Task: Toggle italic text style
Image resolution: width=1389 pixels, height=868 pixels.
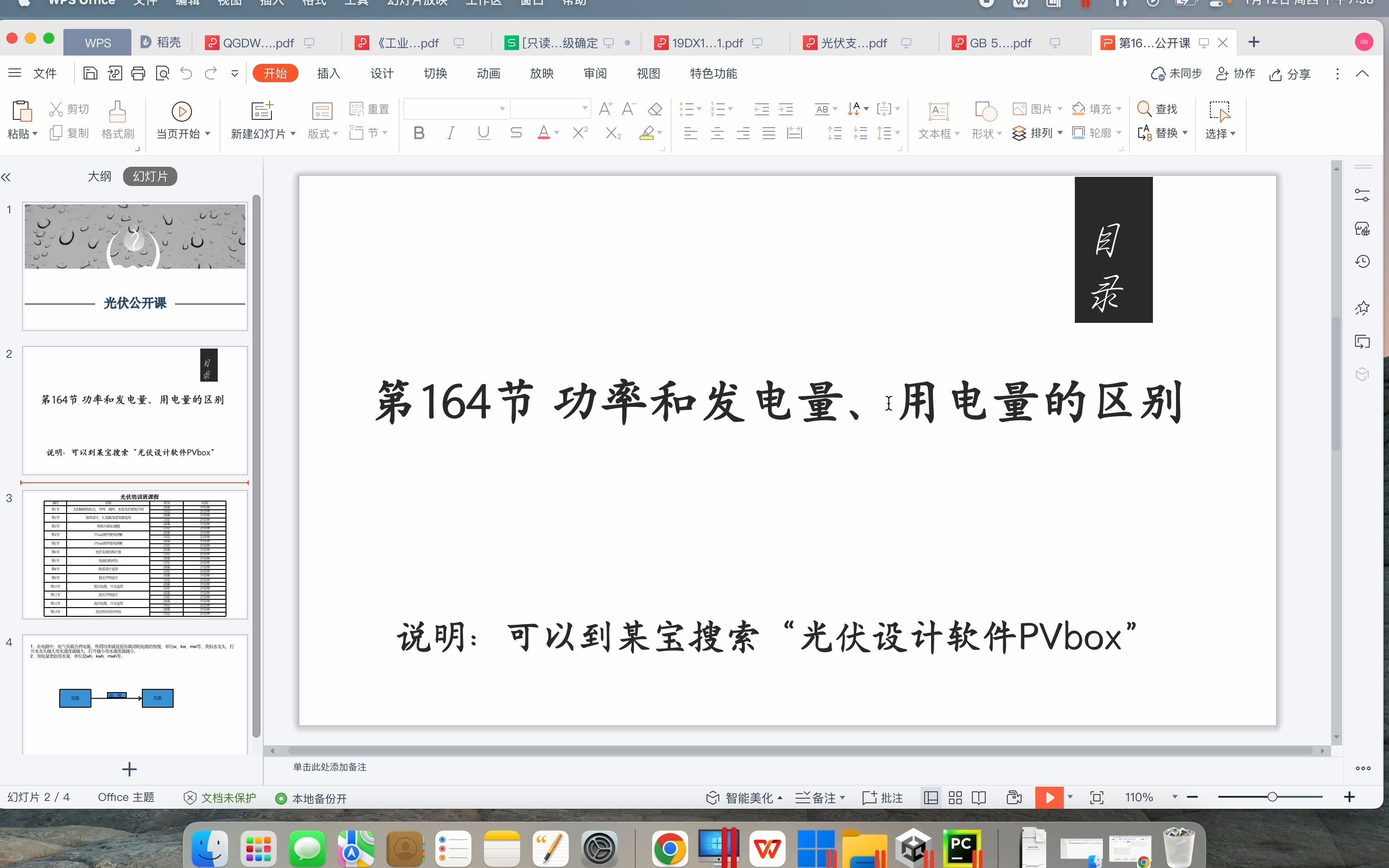Action: 451,133
